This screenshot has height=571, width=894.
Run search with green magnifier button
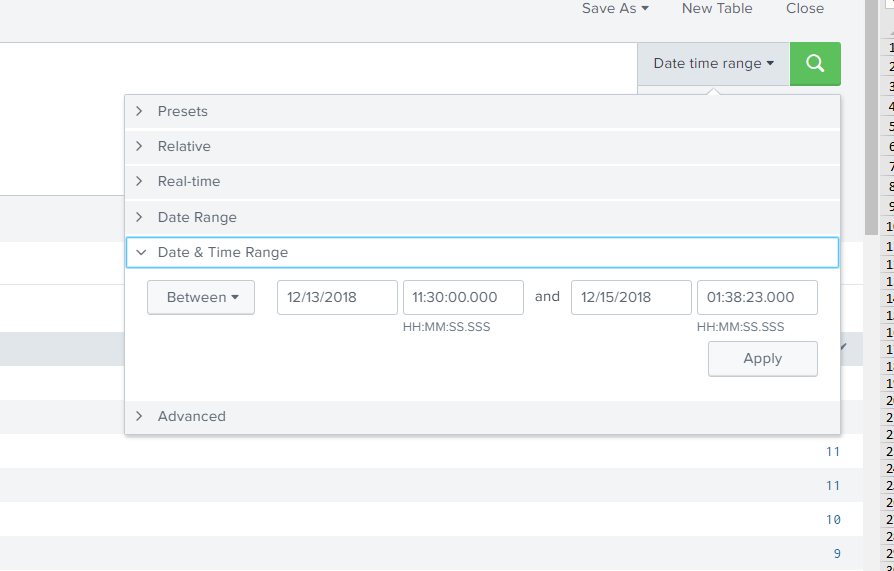(x=815, y=63)
